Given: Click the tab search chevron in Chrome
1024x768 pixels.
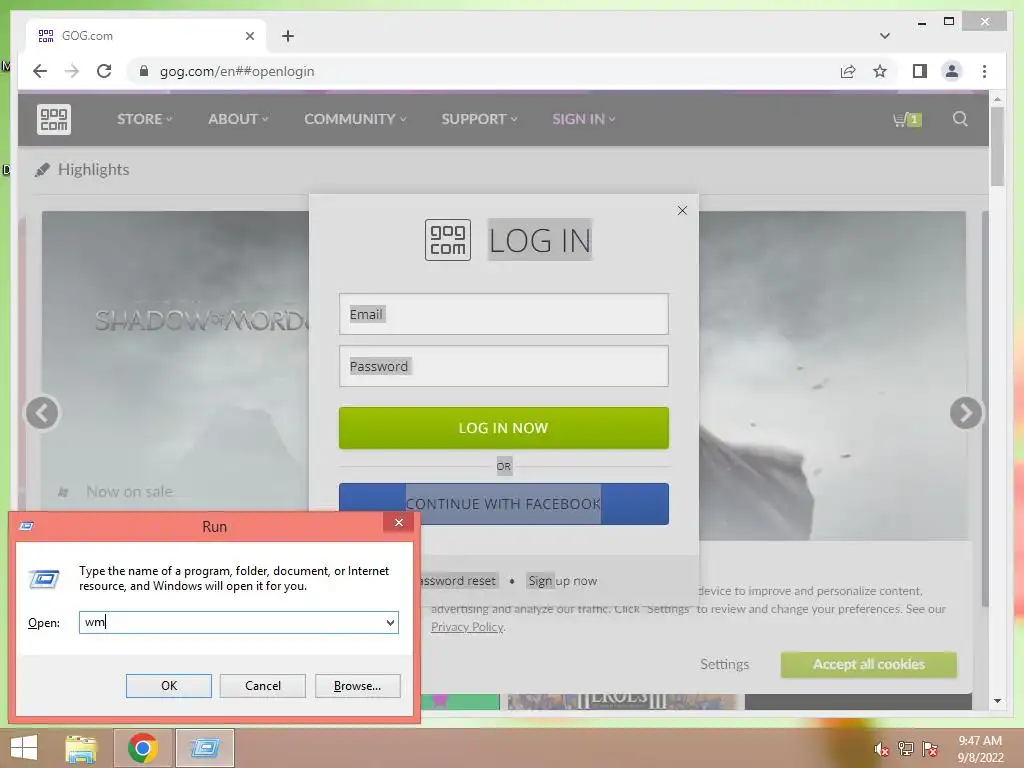Looking at the screenshot, I should 884,36.
